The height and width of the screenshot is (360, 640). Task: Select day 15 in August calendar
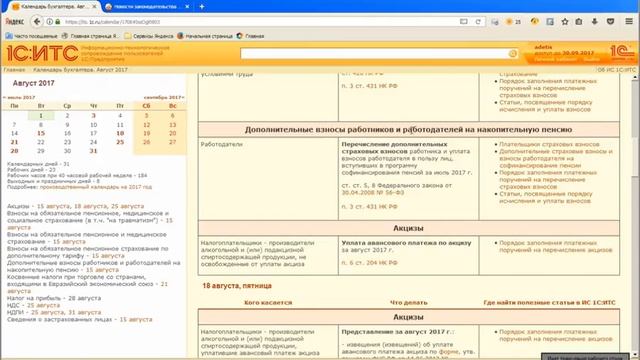point(41,133)
